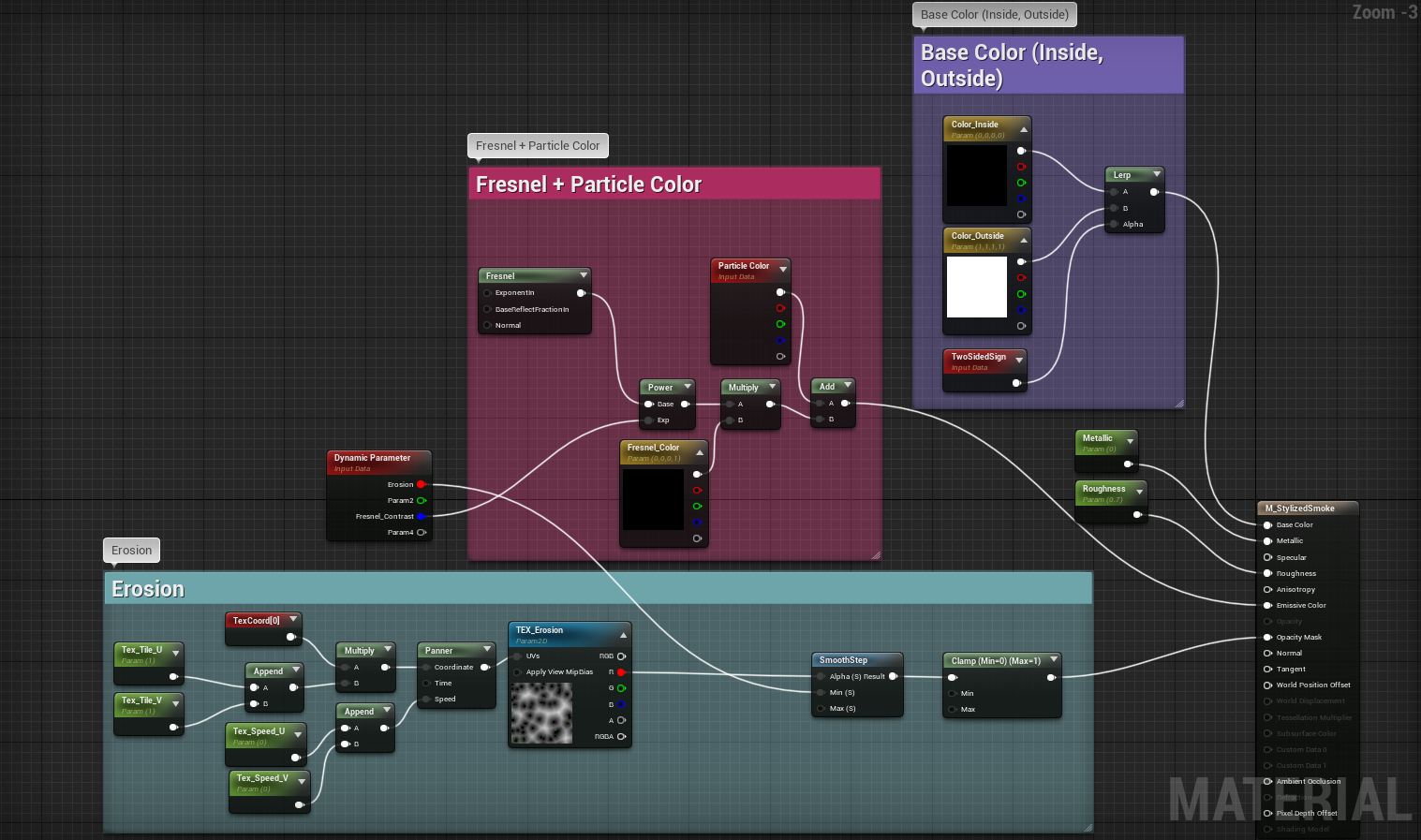
Task: Select the white Color_Outside preview swatch
Action: [x=977, y=287]
